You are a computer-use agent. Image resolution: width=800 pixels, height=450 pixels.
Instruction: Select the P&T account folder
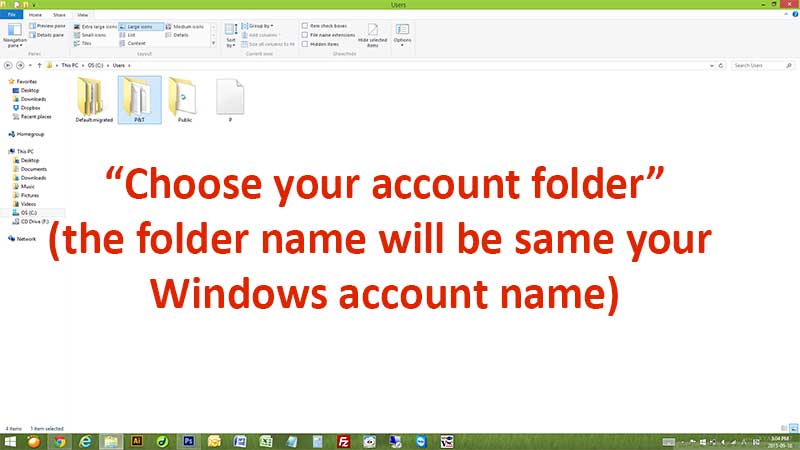coord(140,100)
